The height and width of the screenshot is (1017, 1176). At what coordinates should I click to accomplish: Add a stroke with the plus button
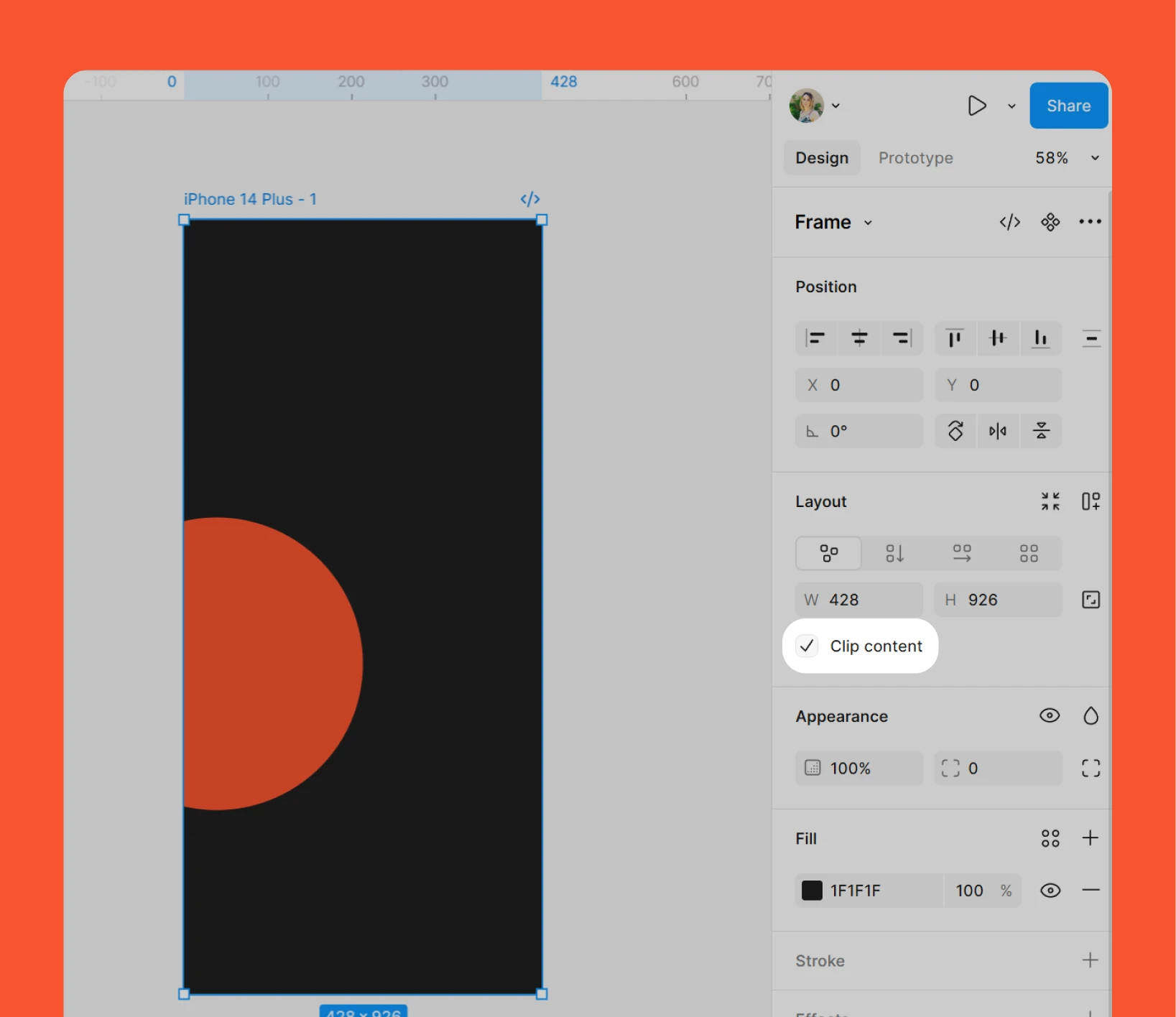1090,960
